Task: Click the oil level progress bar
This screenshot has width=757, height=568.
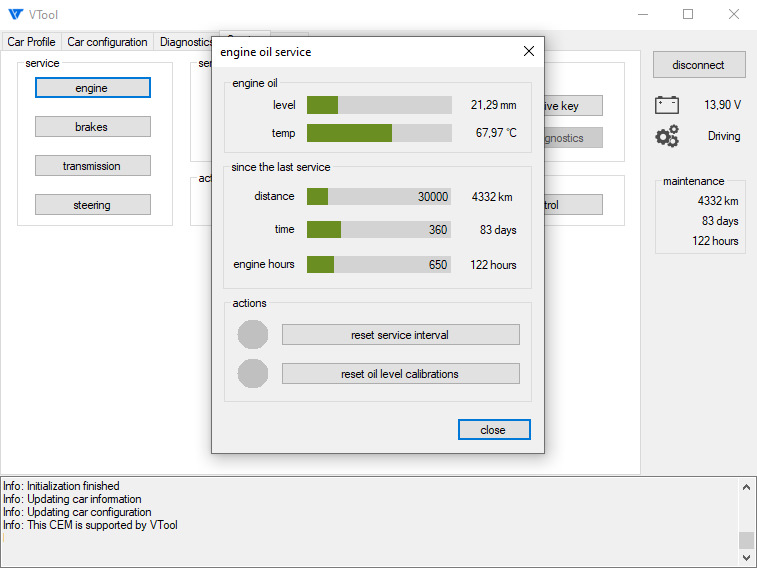Action: [379, 105]
